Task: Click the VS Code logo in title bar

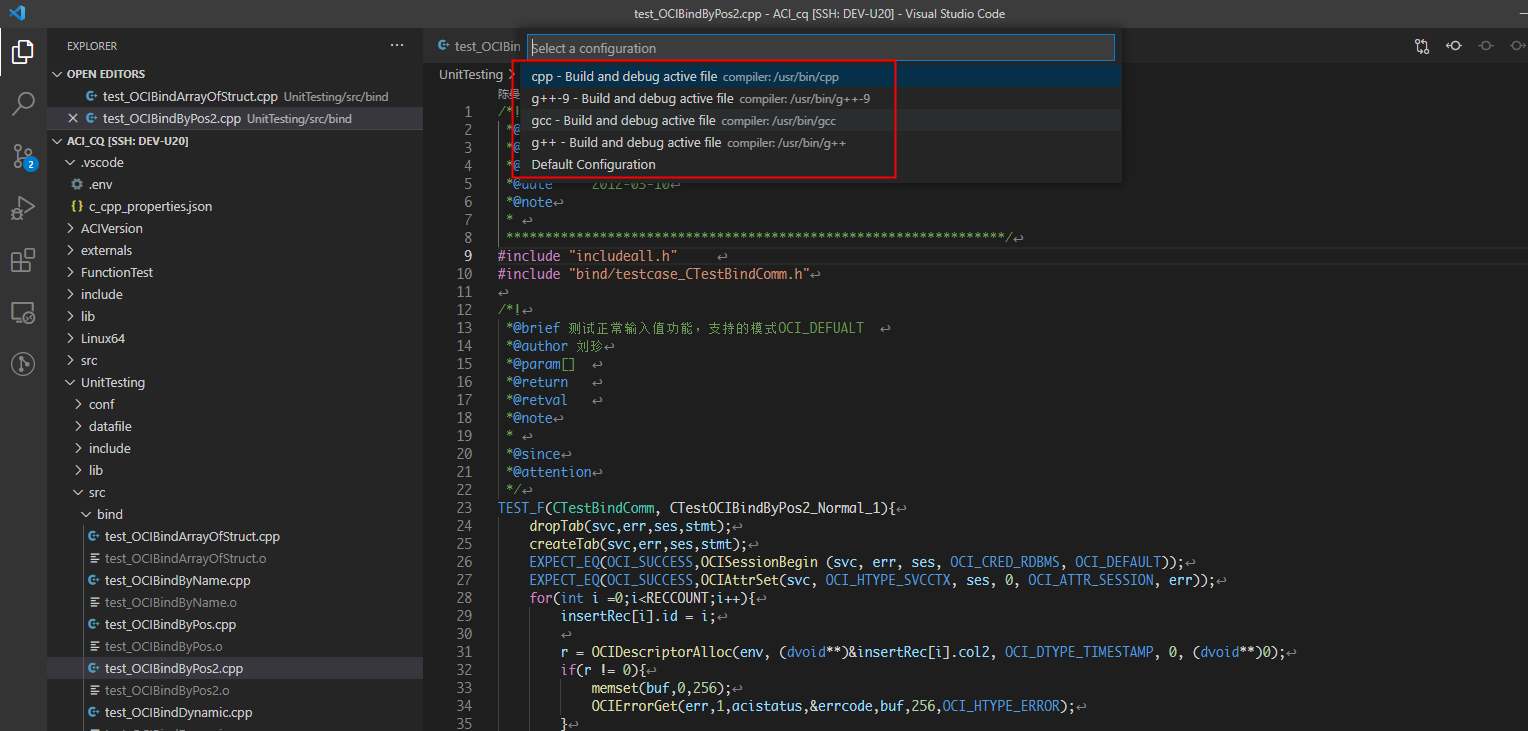Action: point(17,13)
